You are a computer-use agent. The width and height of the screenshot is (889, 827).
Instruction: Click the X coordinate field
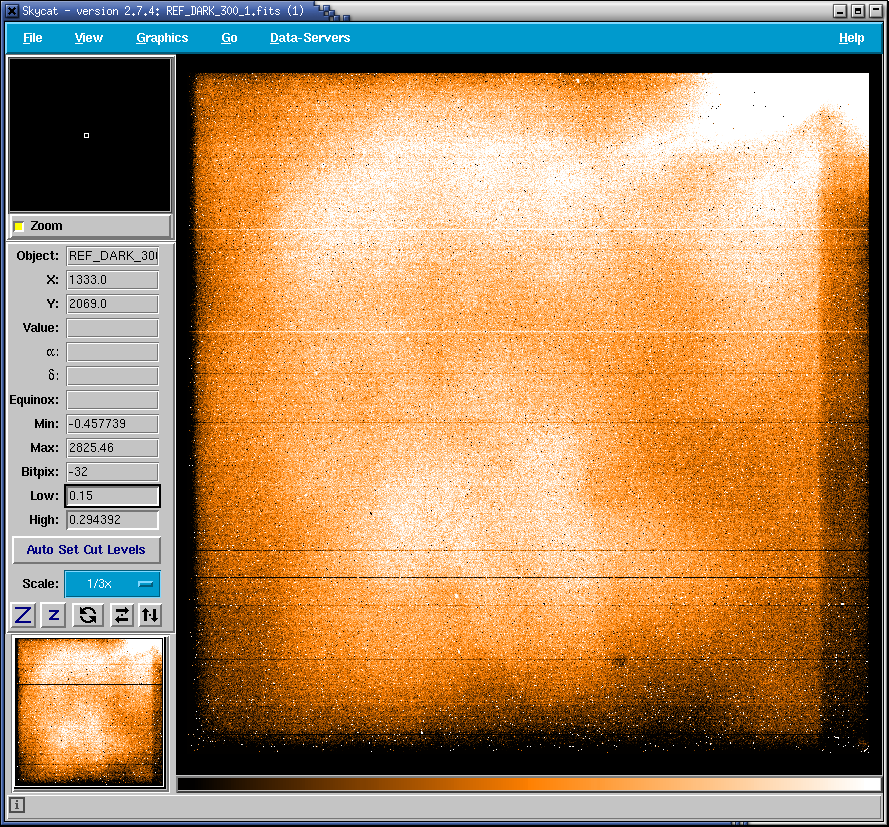point(112,280)
